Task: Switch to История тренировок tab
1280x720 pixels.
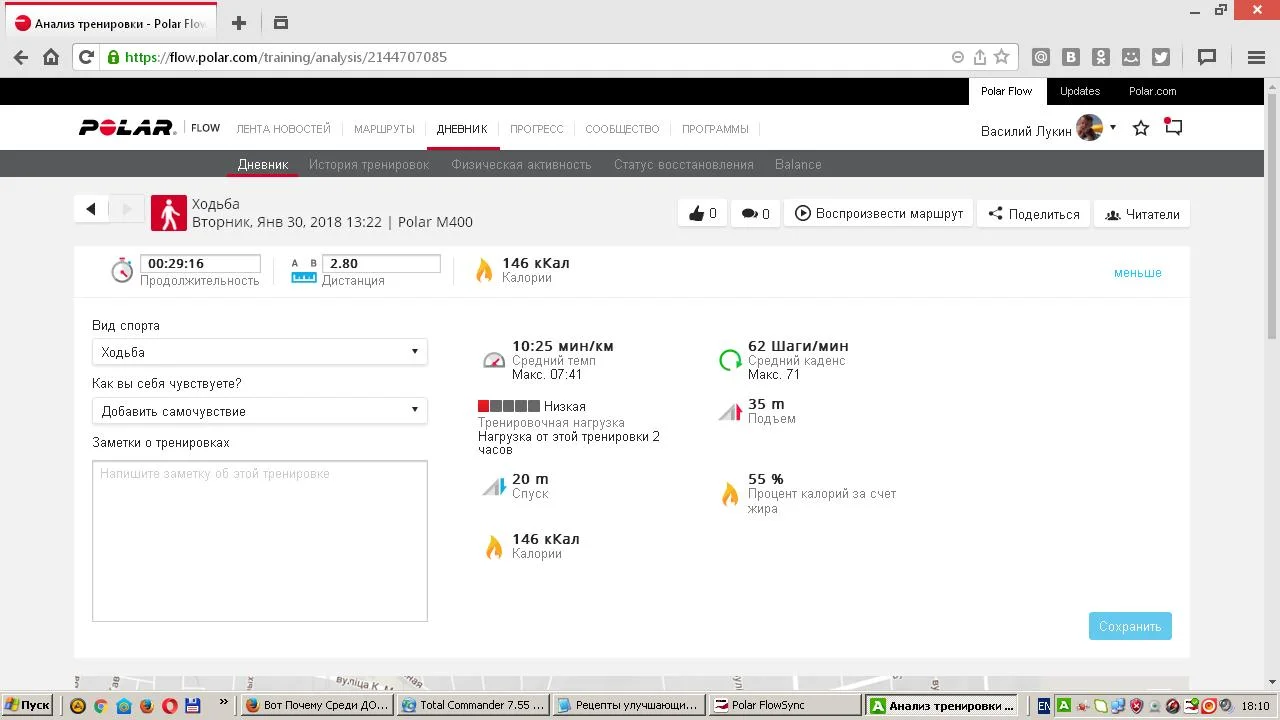Action: [369, 165]
